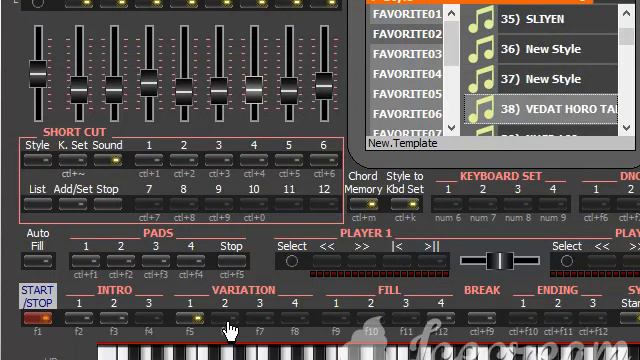Trigger Fill 2 button (f10)

(371, 318)
